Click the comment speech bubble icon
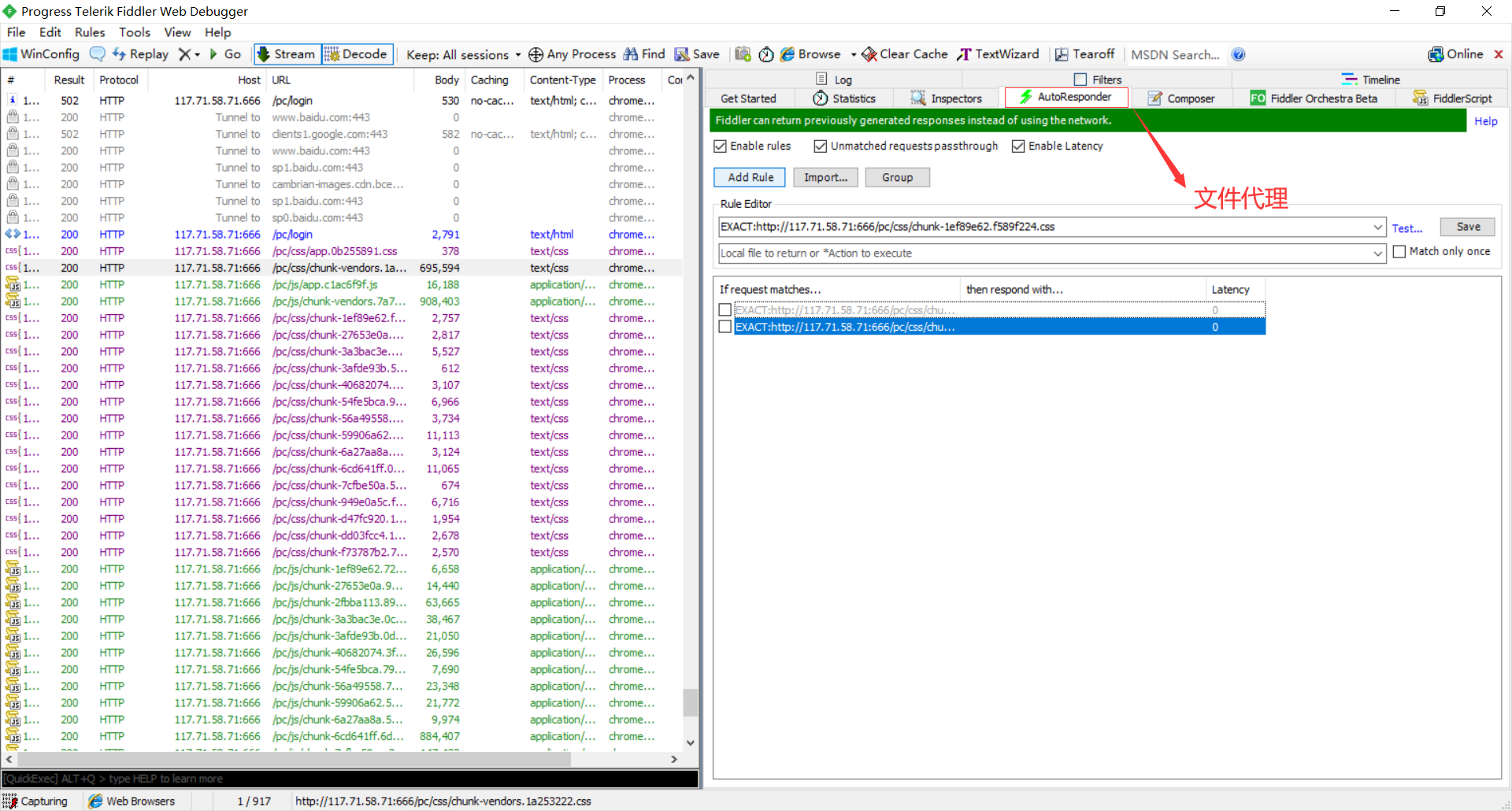 (98, 54)
